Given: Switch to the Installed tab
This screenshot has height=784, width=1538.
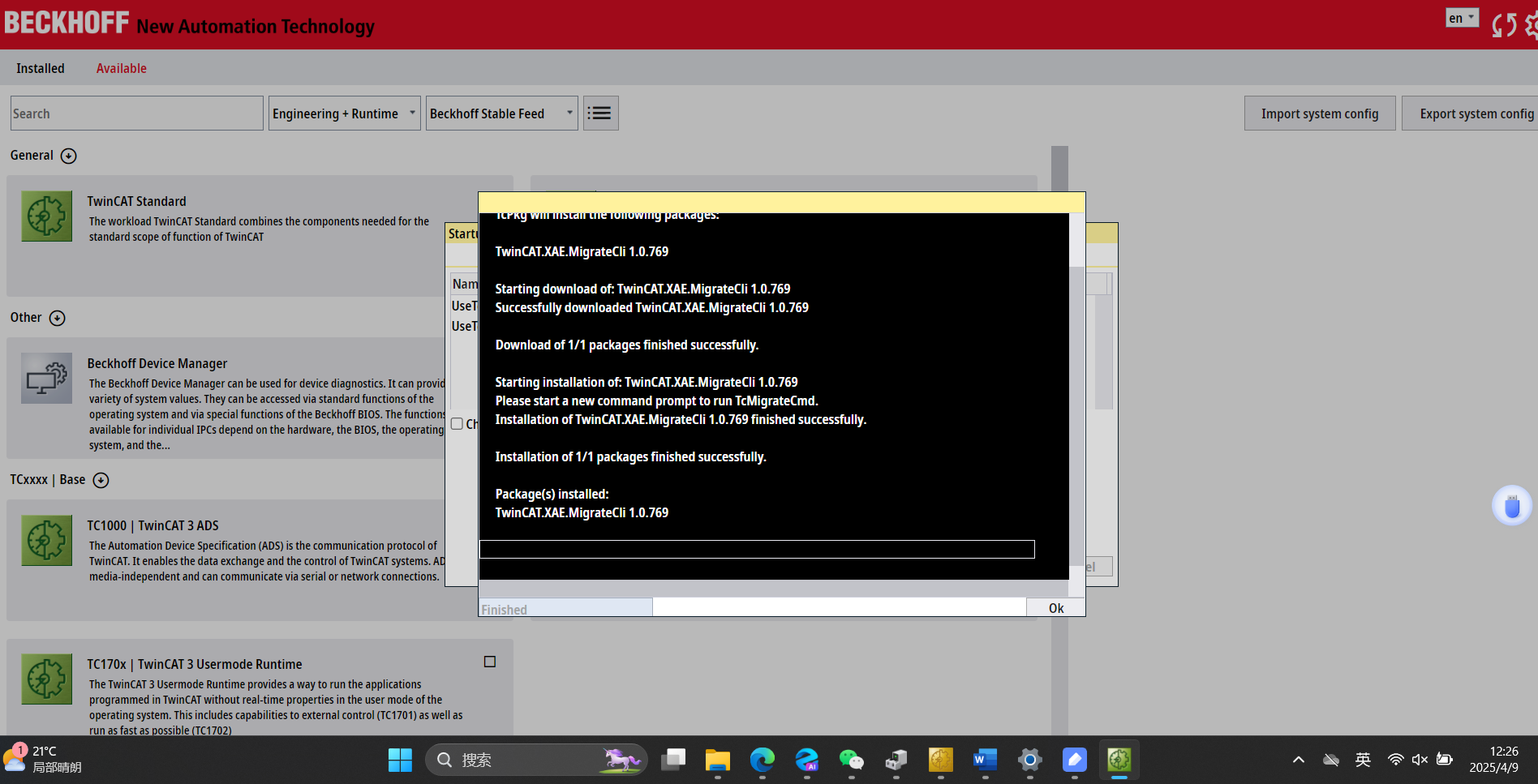Looking at the screenshot, I should [41, 68].
